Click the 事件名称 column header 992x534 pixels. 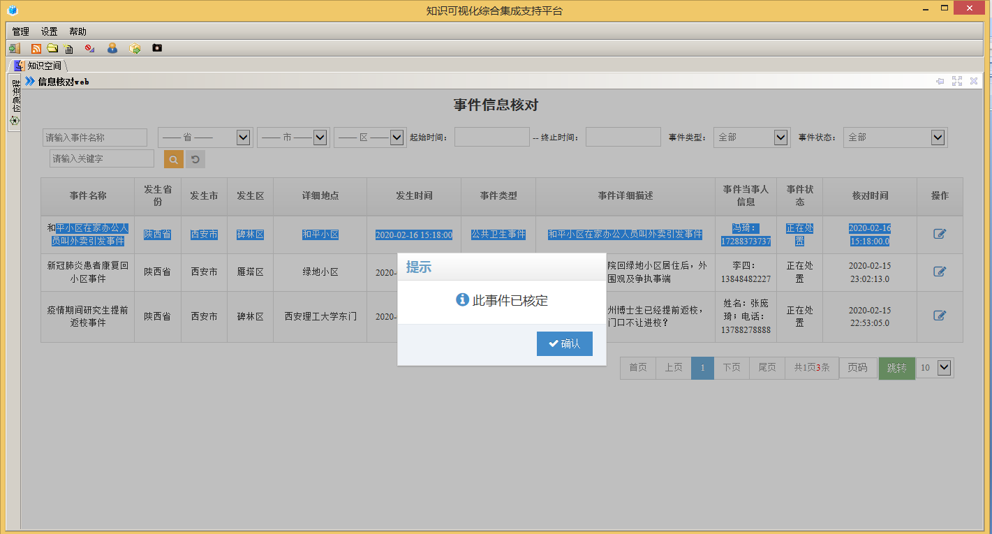88,196
